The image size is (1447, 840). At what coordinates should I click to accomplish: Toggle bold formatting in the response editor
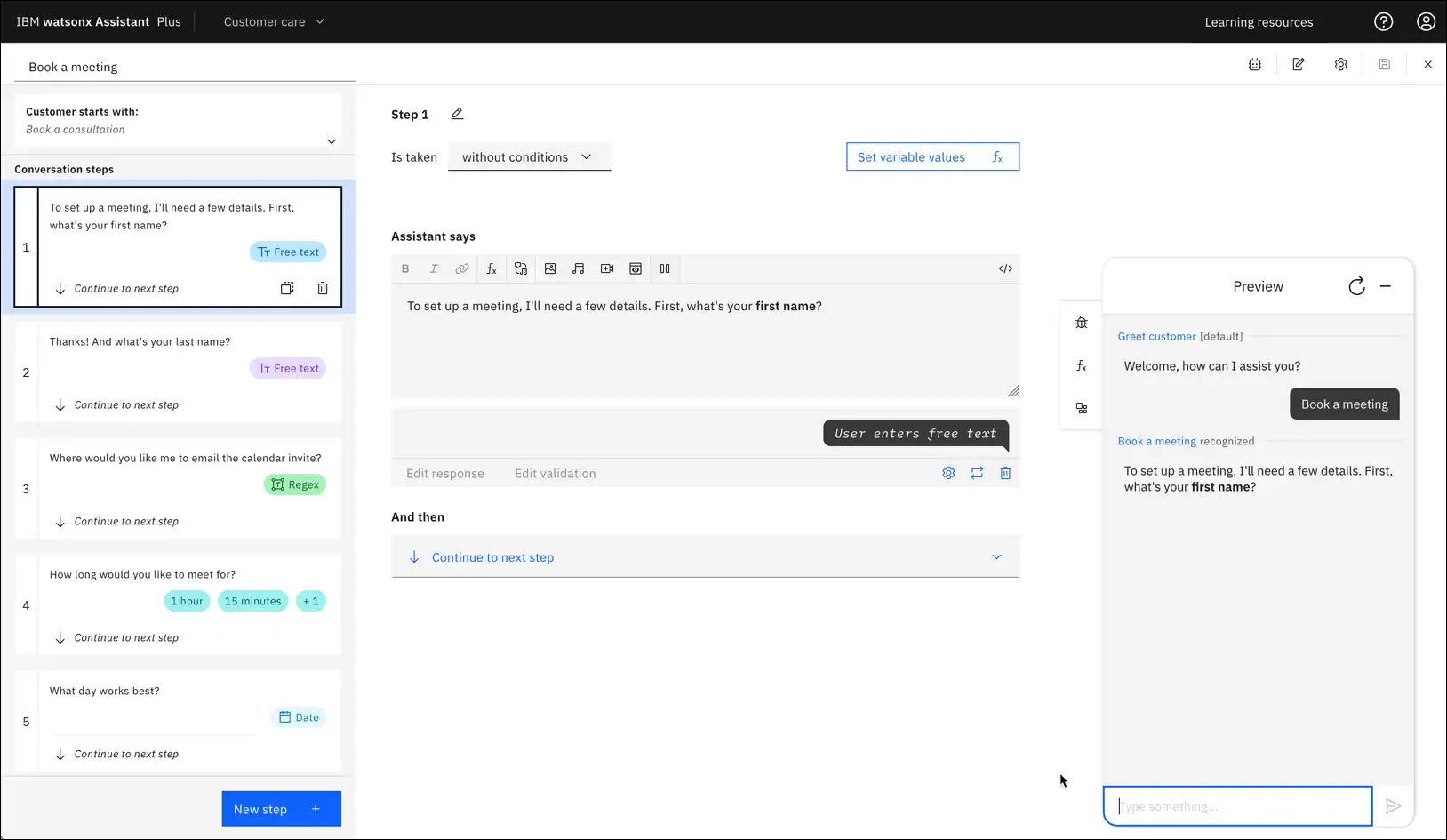point(405,268)
